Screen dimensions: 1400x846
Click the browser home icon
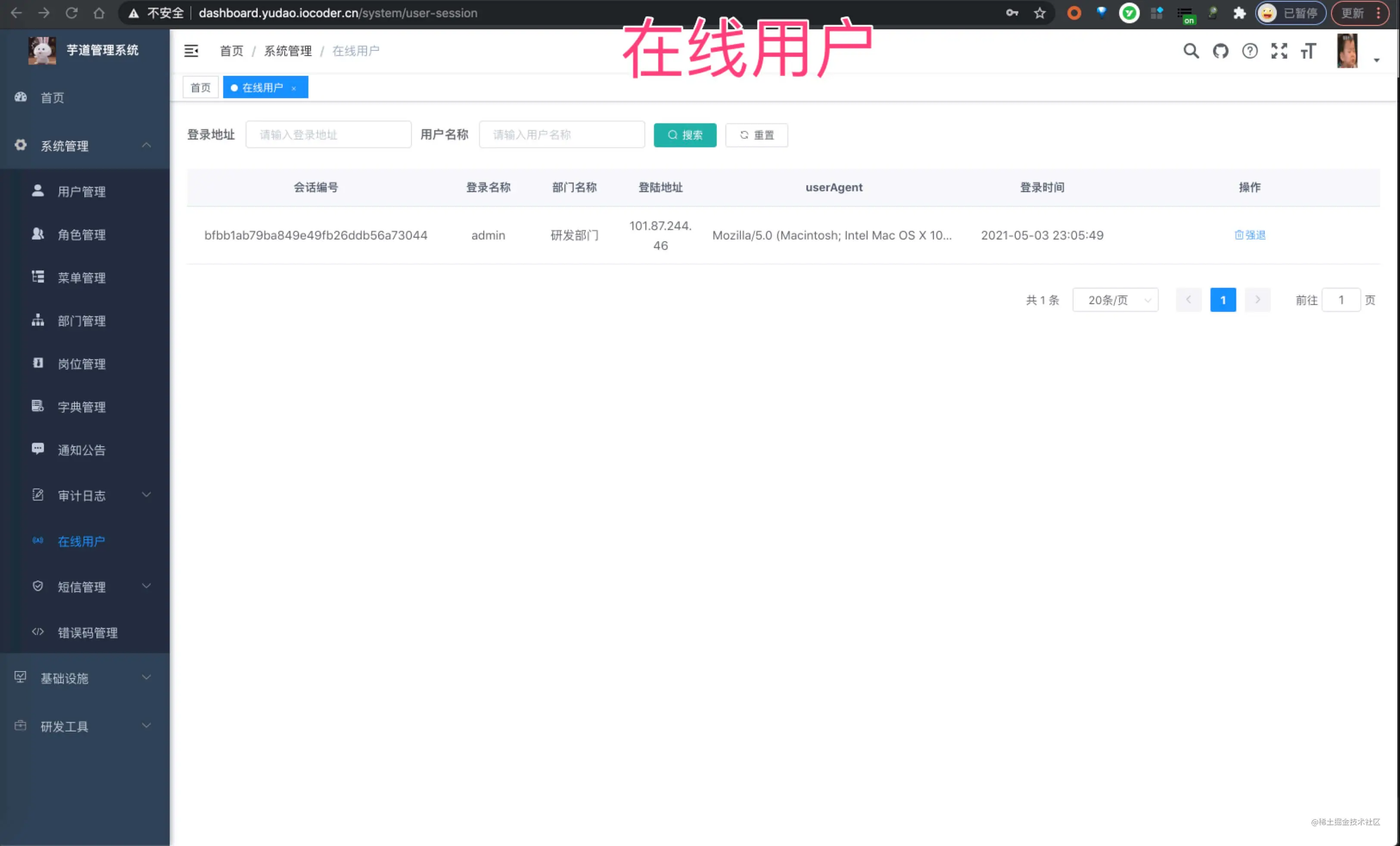point(99,13)
